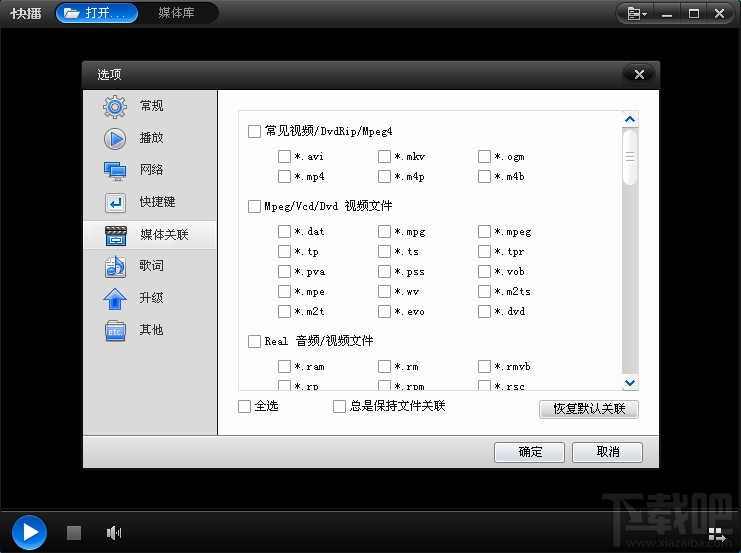Click the format list scrollbar thumb
Screen dimensions: 741x553
[630, 157]
